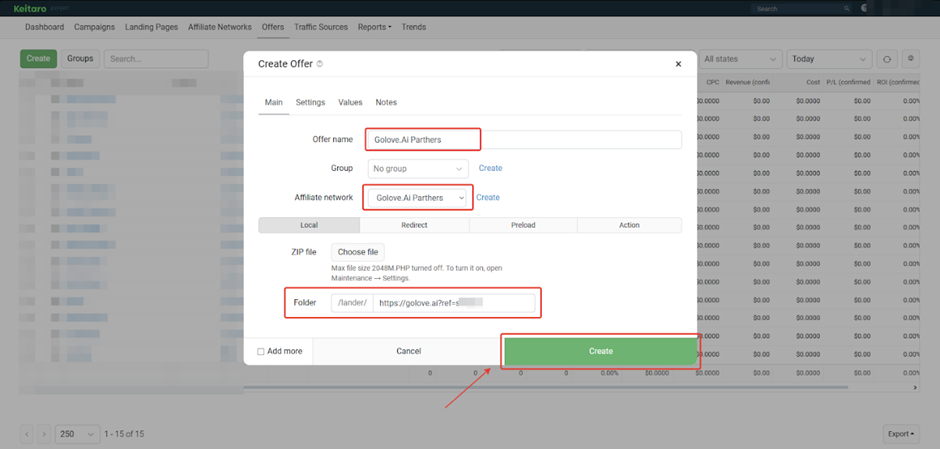Viewport: 940px width, 449px height.
Task: Click the search magnifier icon in top bar
Action: 846,9
